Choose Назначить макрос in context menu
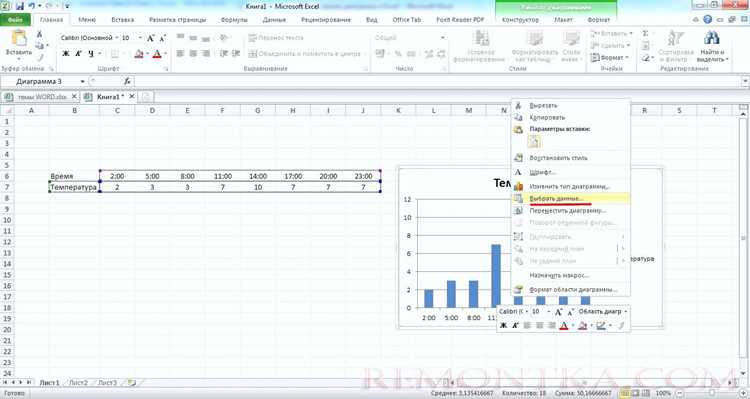 pyautogui.click(x=571, y=275)
